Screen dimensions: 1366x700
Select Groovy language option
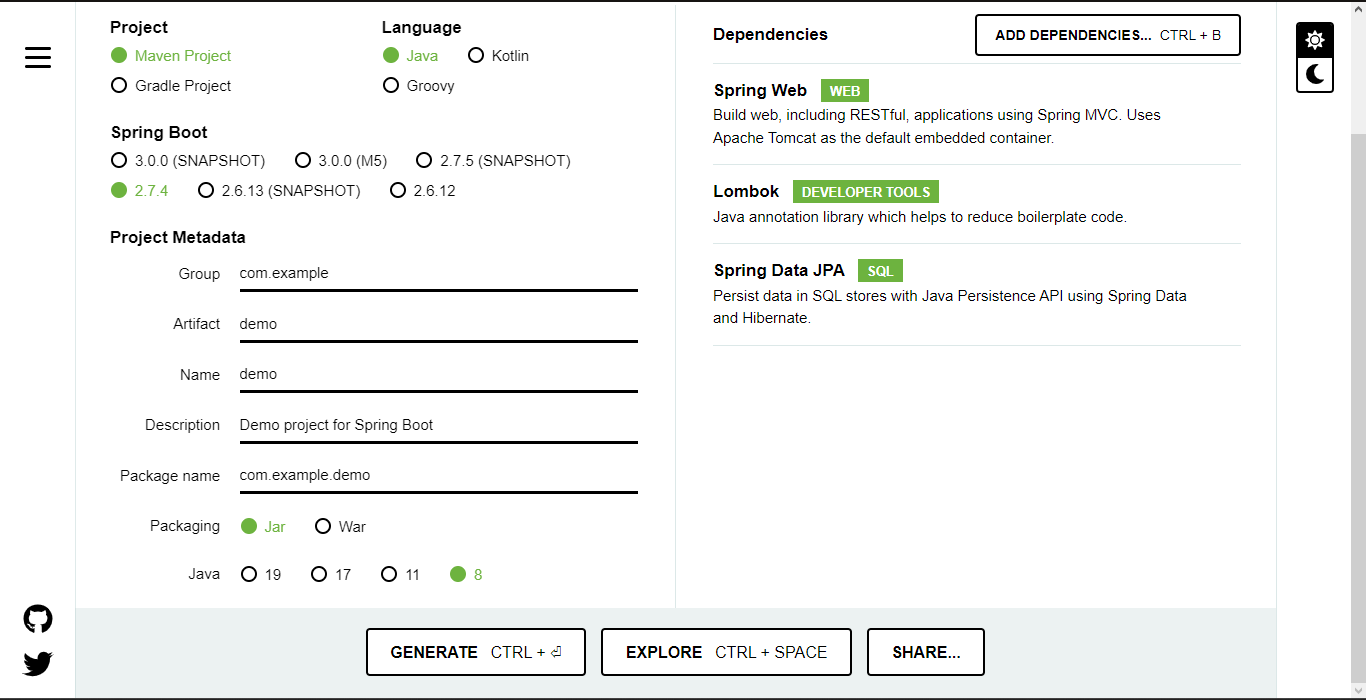(418, 86)
